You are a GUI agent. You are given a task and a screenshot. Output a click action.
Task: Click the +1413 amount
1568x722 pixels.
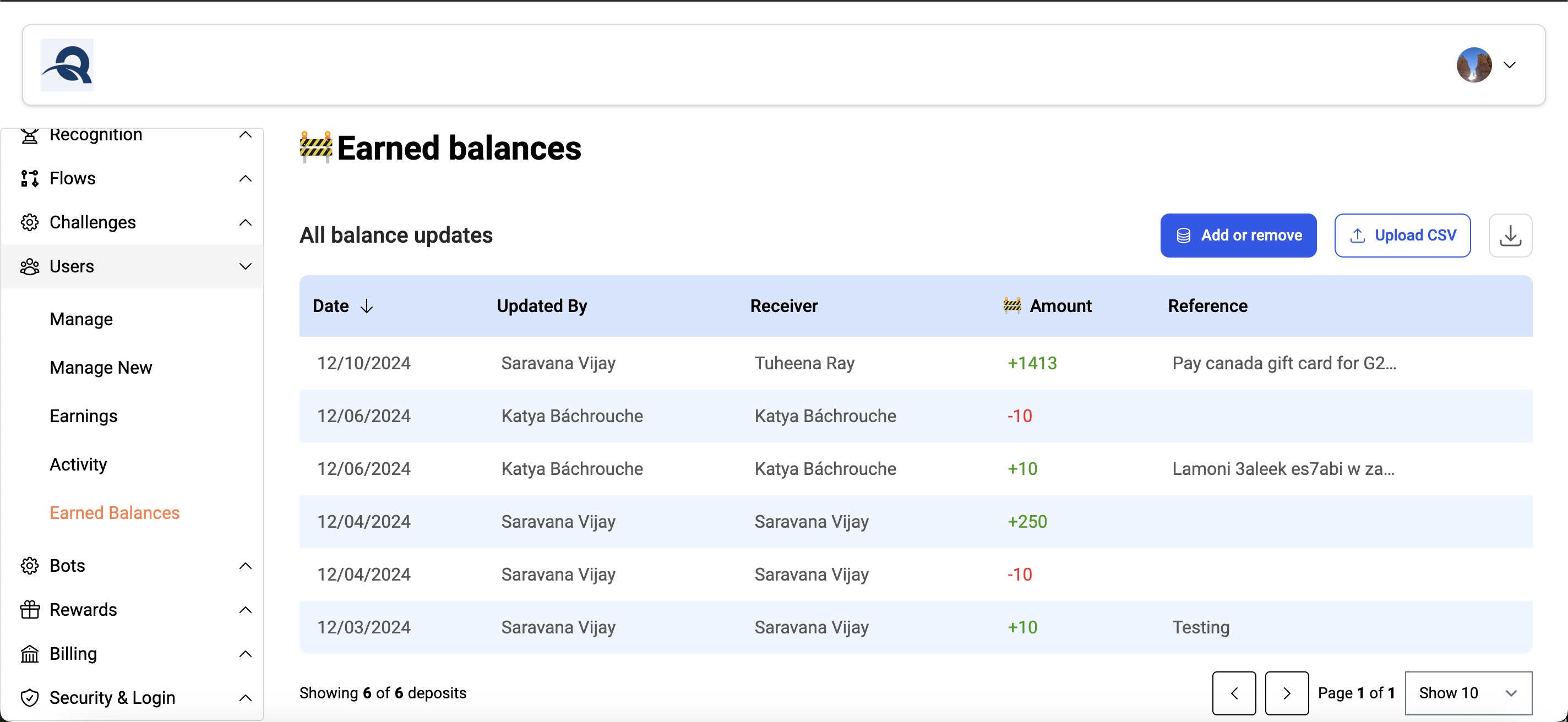point(1032,363)
